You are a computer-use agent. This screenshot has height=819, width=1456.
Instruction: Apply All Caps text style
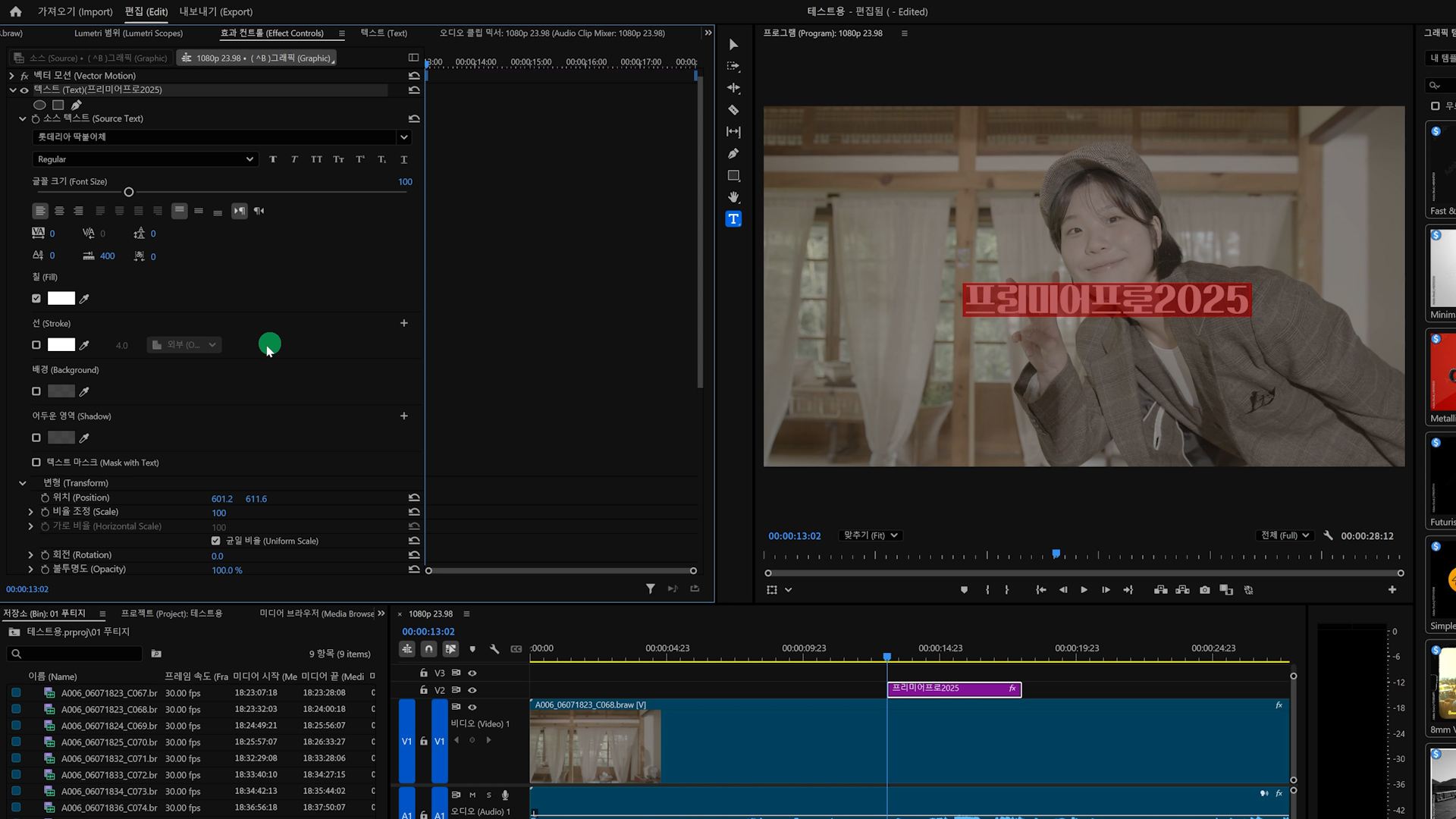(316, 159)
